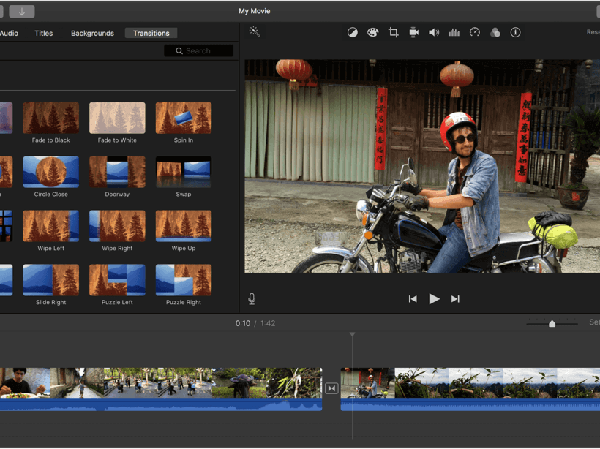The image size is (600, 449).
Task: Open the color correction palette tool
Action: pyautogui.click(x=373, y=32)
